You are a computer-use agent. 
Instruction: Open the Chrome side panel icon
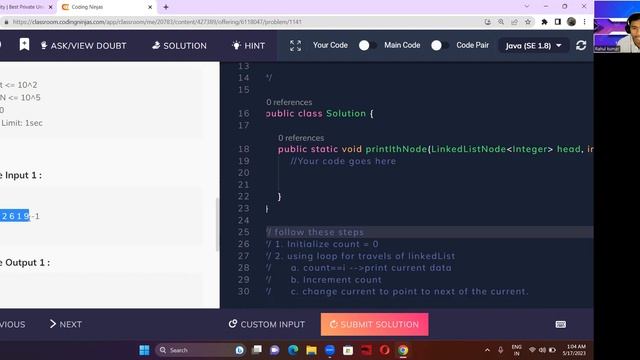558,22
